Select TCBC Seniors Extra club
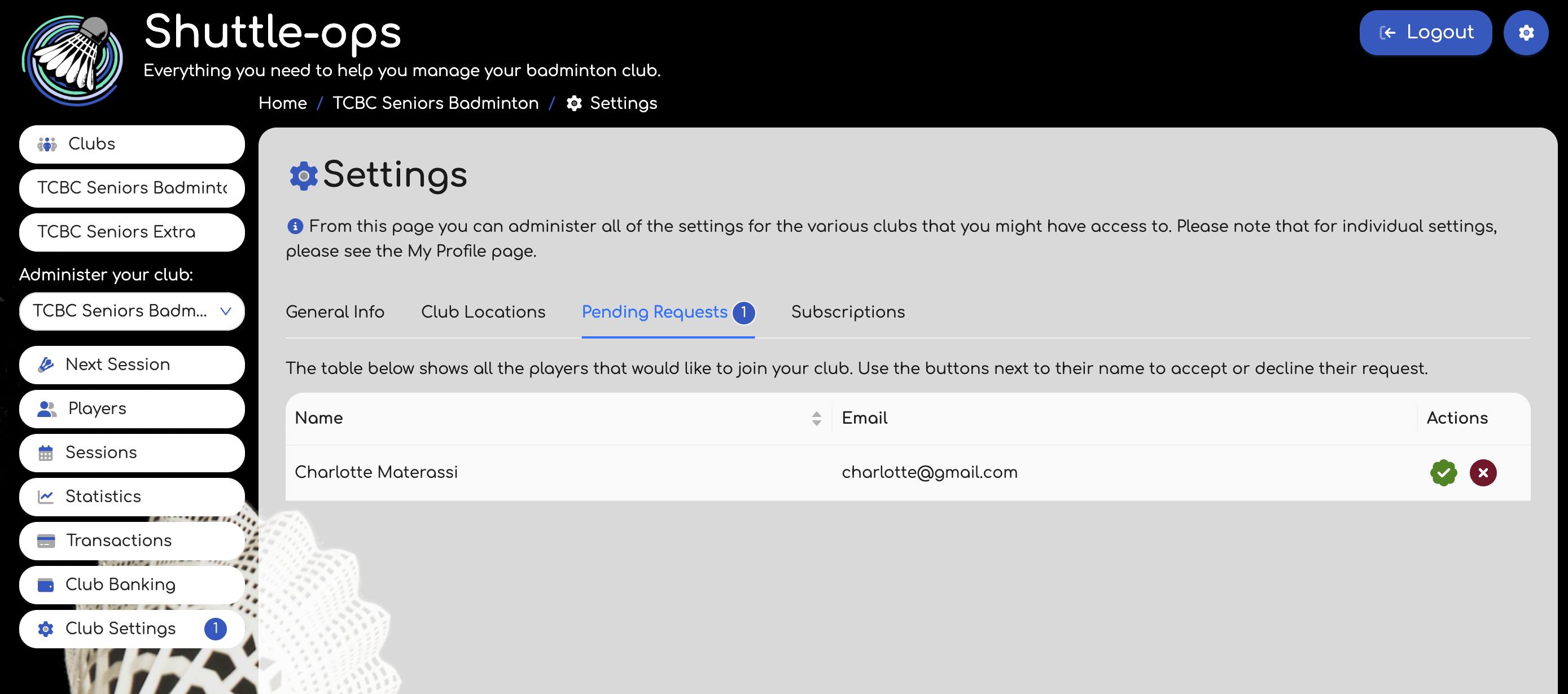1568x694 pixels. pyautogui.click(x=132, y=232)
